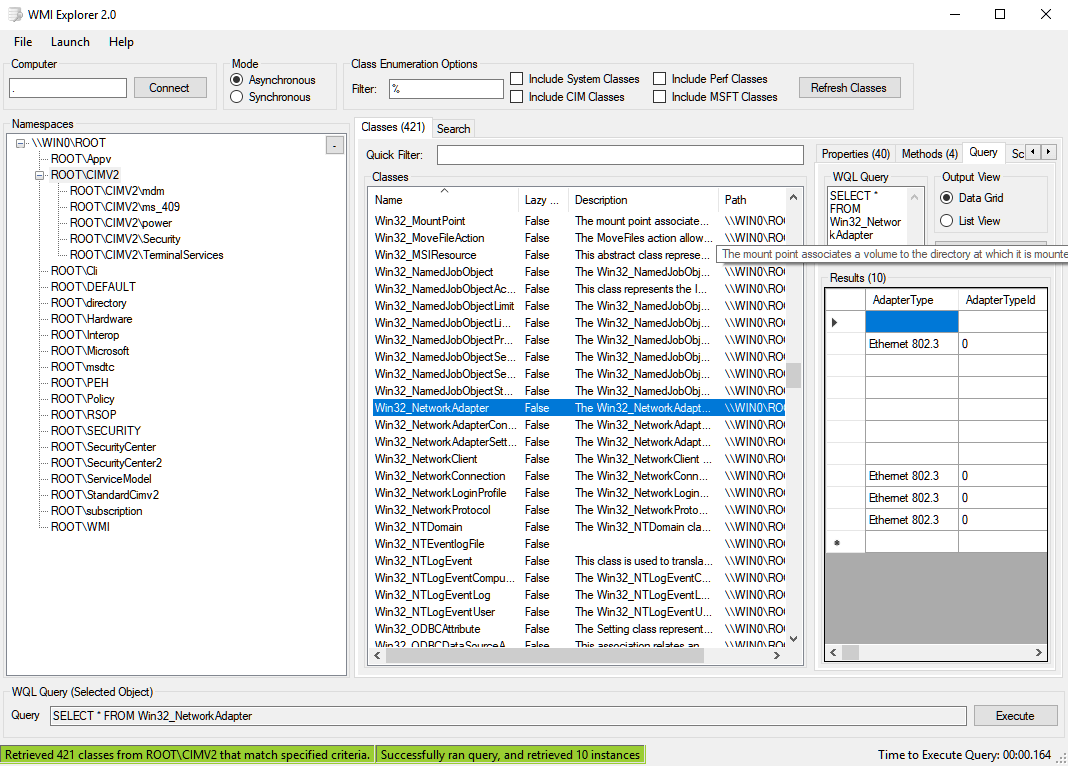Select the current row indicator arrow in results

tap(835, 322)
